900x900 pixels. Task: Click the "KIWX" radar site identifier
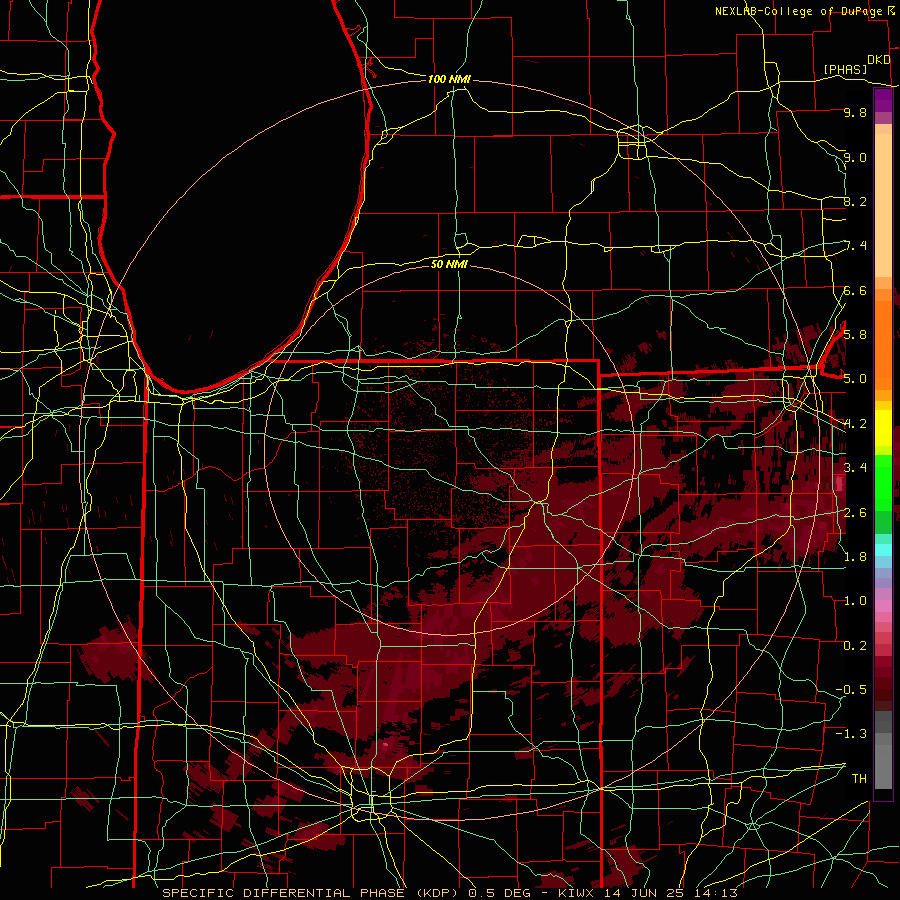coord(576,893)
